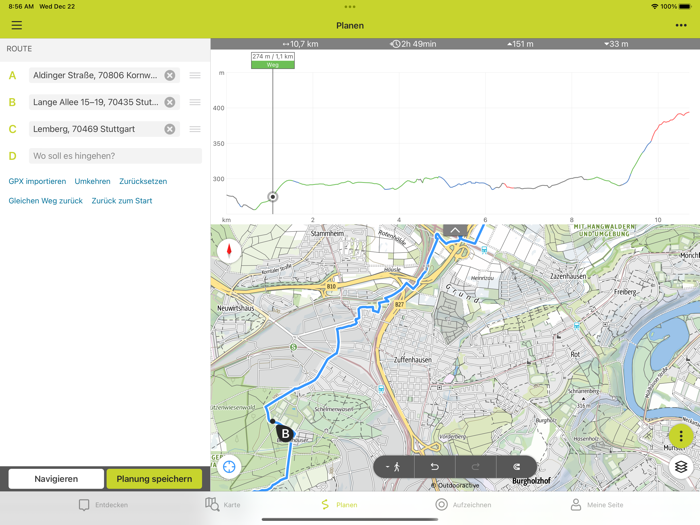Open the Entdecken tab

[x=104, y=505]
